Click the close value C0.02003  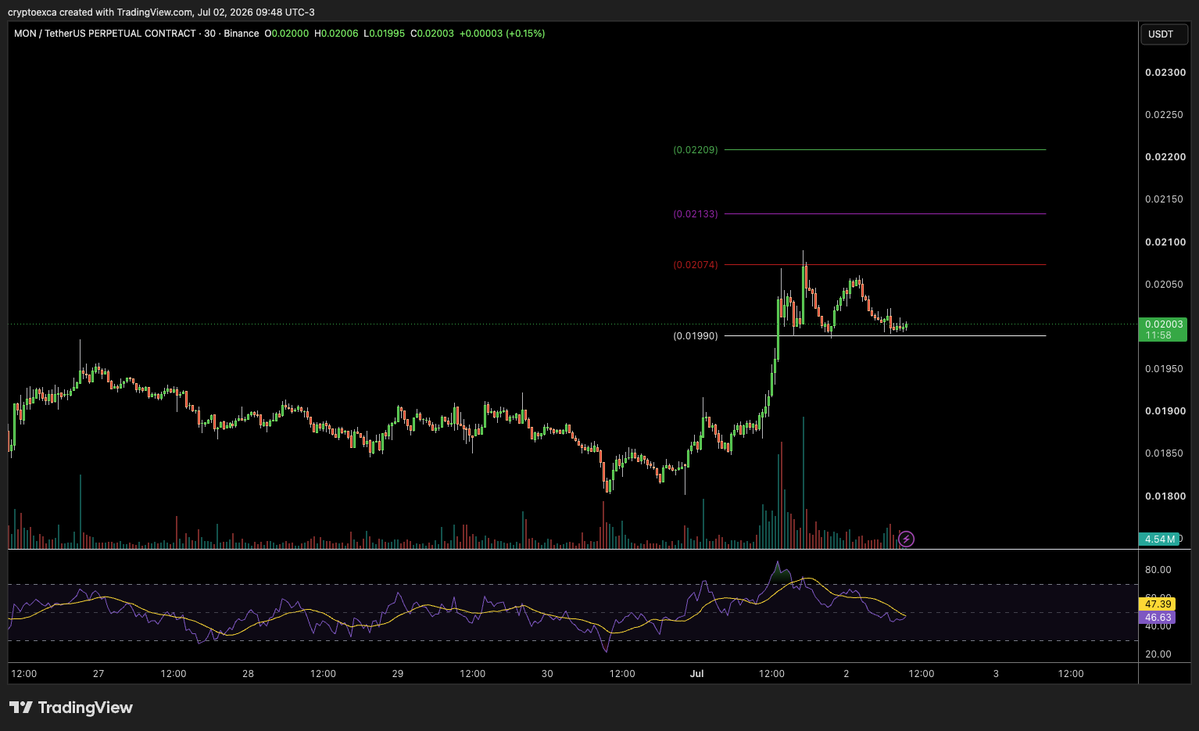tap(432, 34)
